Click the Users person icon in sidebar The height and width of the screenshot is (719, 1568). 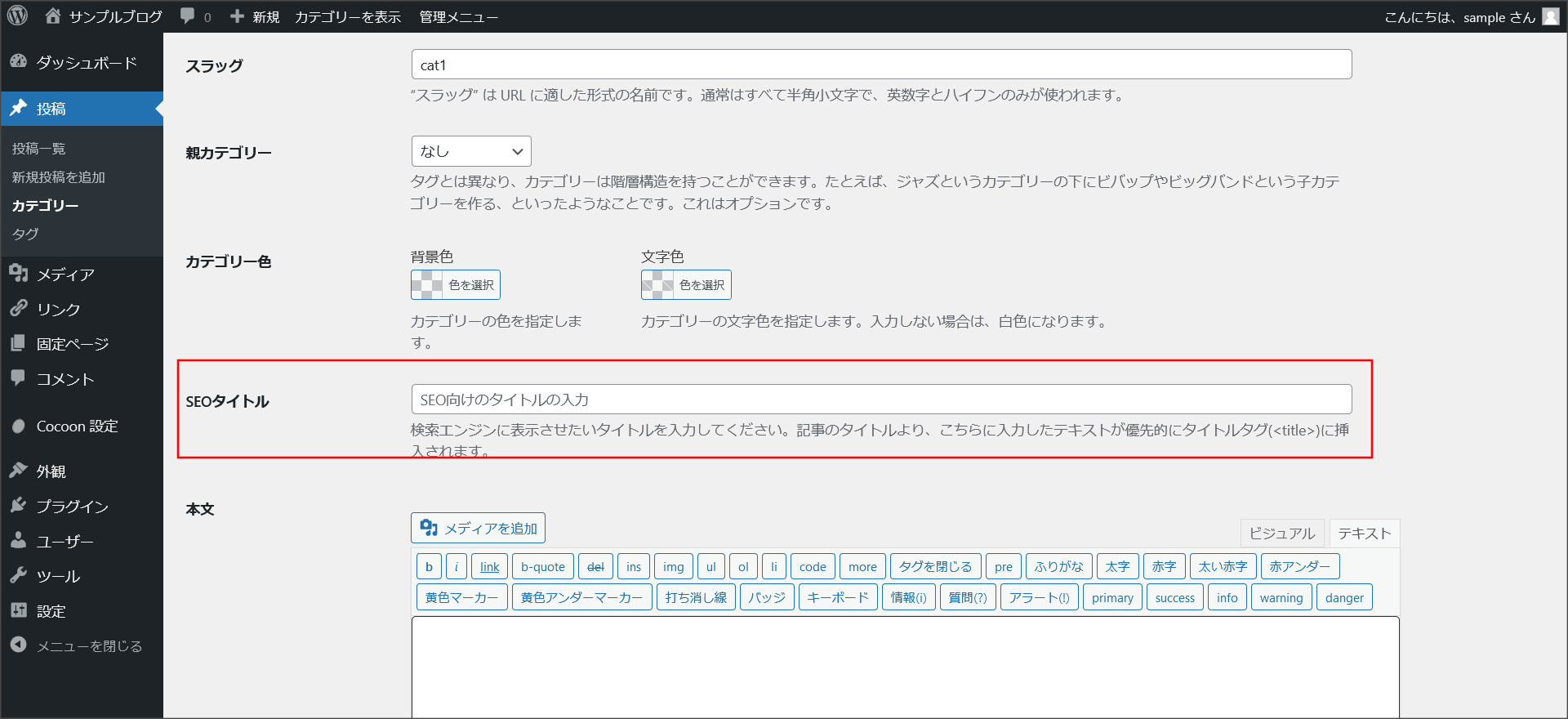(19, 541)
